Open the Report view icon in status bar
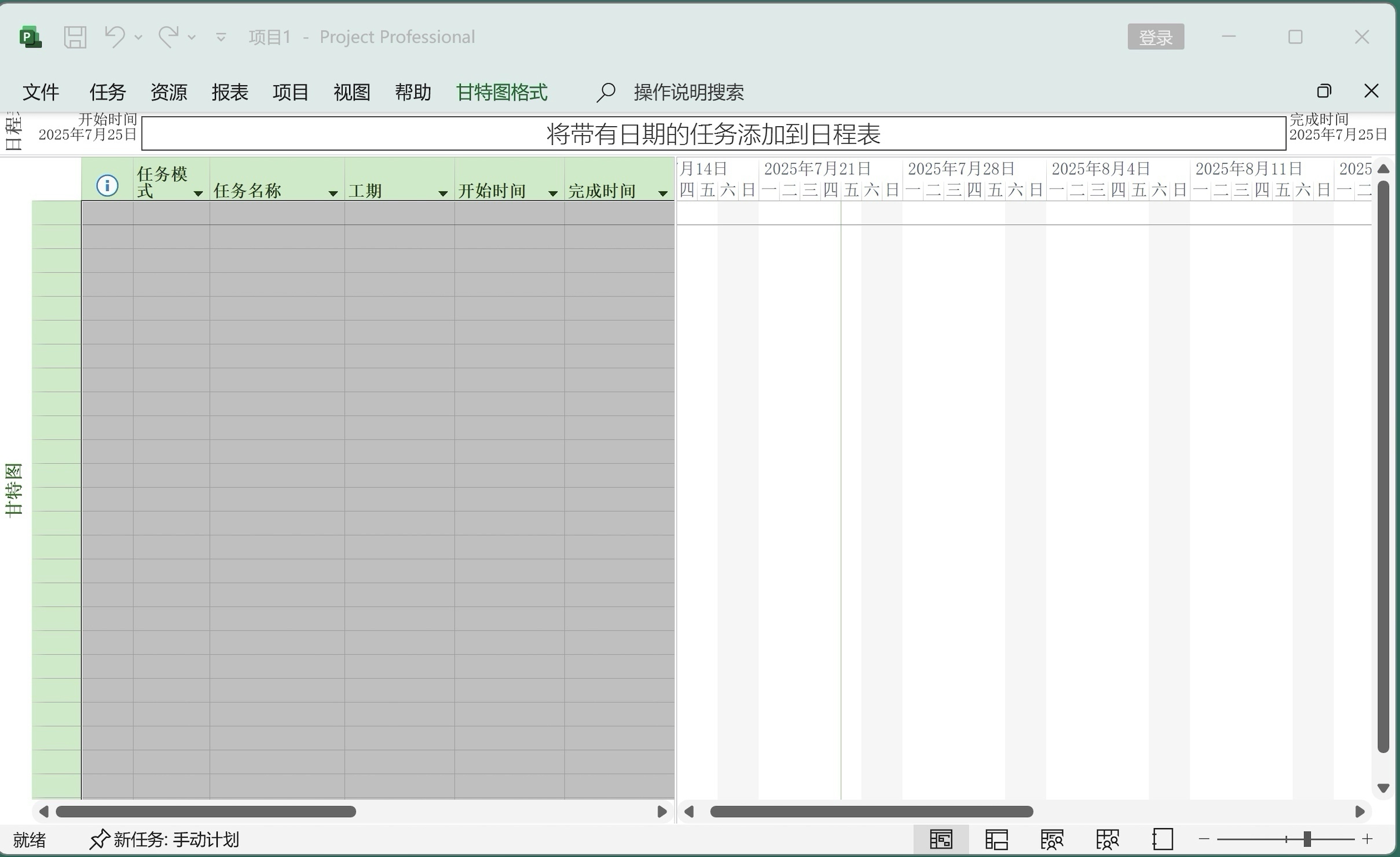The image size is (1400, 857). coord(1163,838)
